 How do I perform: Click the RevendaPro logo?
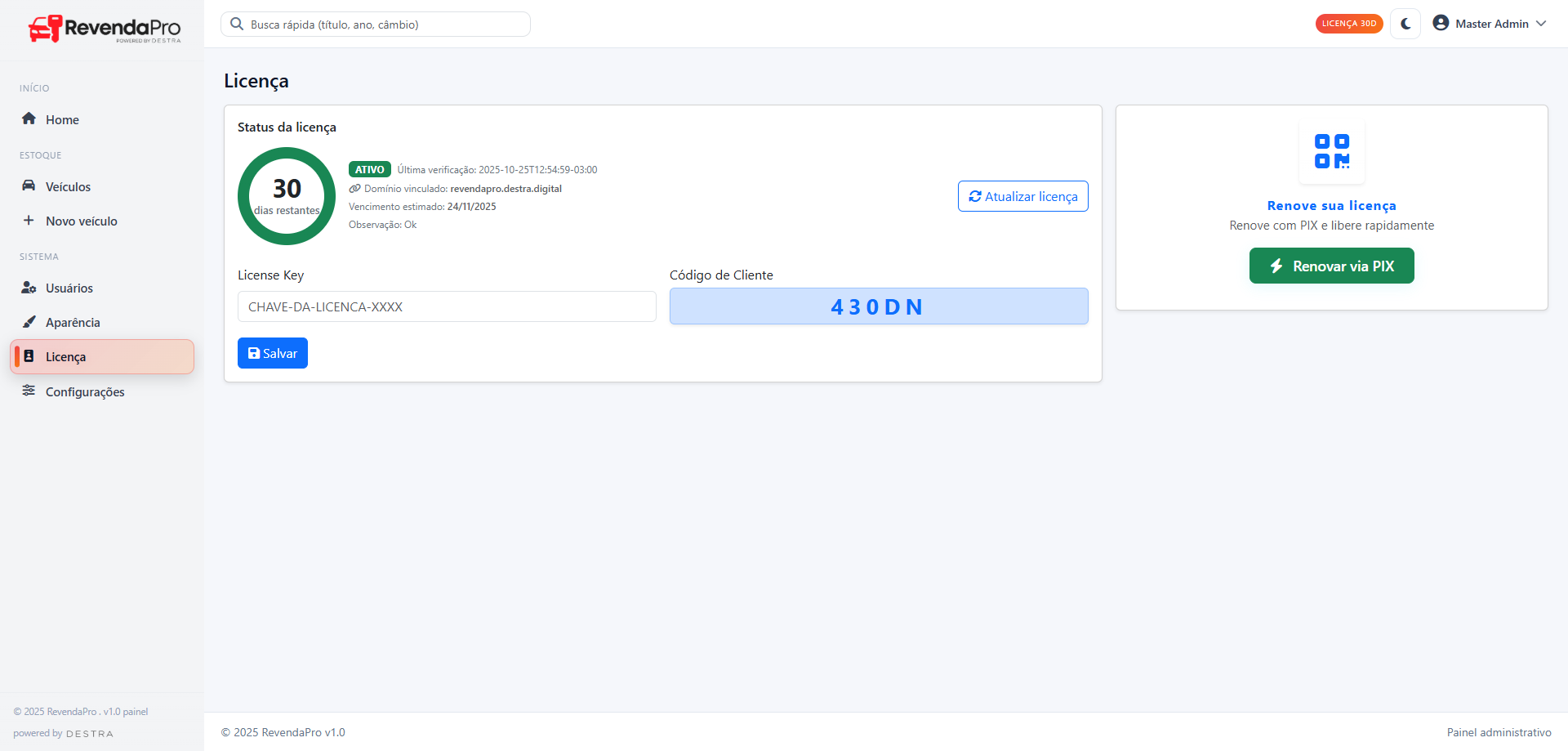click(104, 29)
